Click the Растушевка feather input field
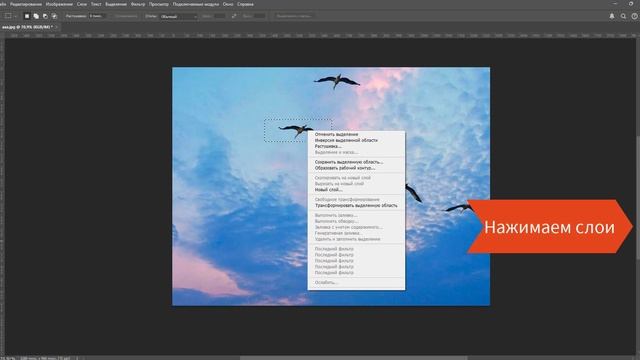The image size is (640, 360). (x=97, y=16)
